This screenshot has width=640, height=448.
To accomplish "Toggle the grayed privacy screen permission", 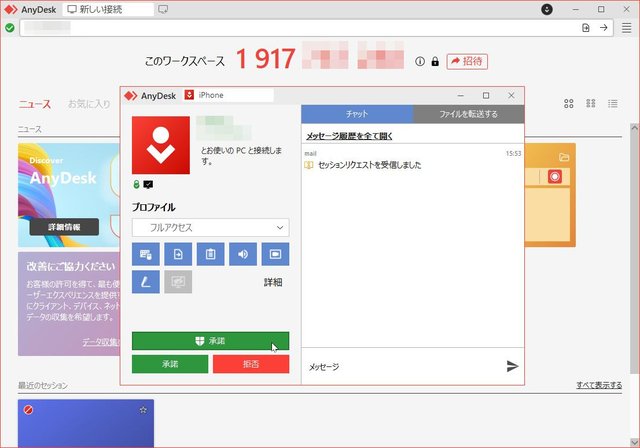I will [178, 282].
